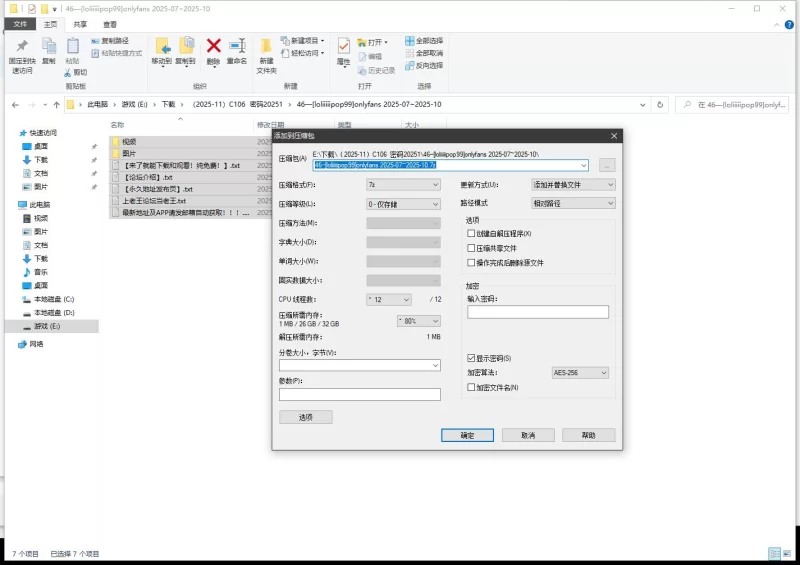This screenshot has width=800, height=565.
Task: Switch to the Share (共享) ribbon tab
Action: (x=80, y=24)
